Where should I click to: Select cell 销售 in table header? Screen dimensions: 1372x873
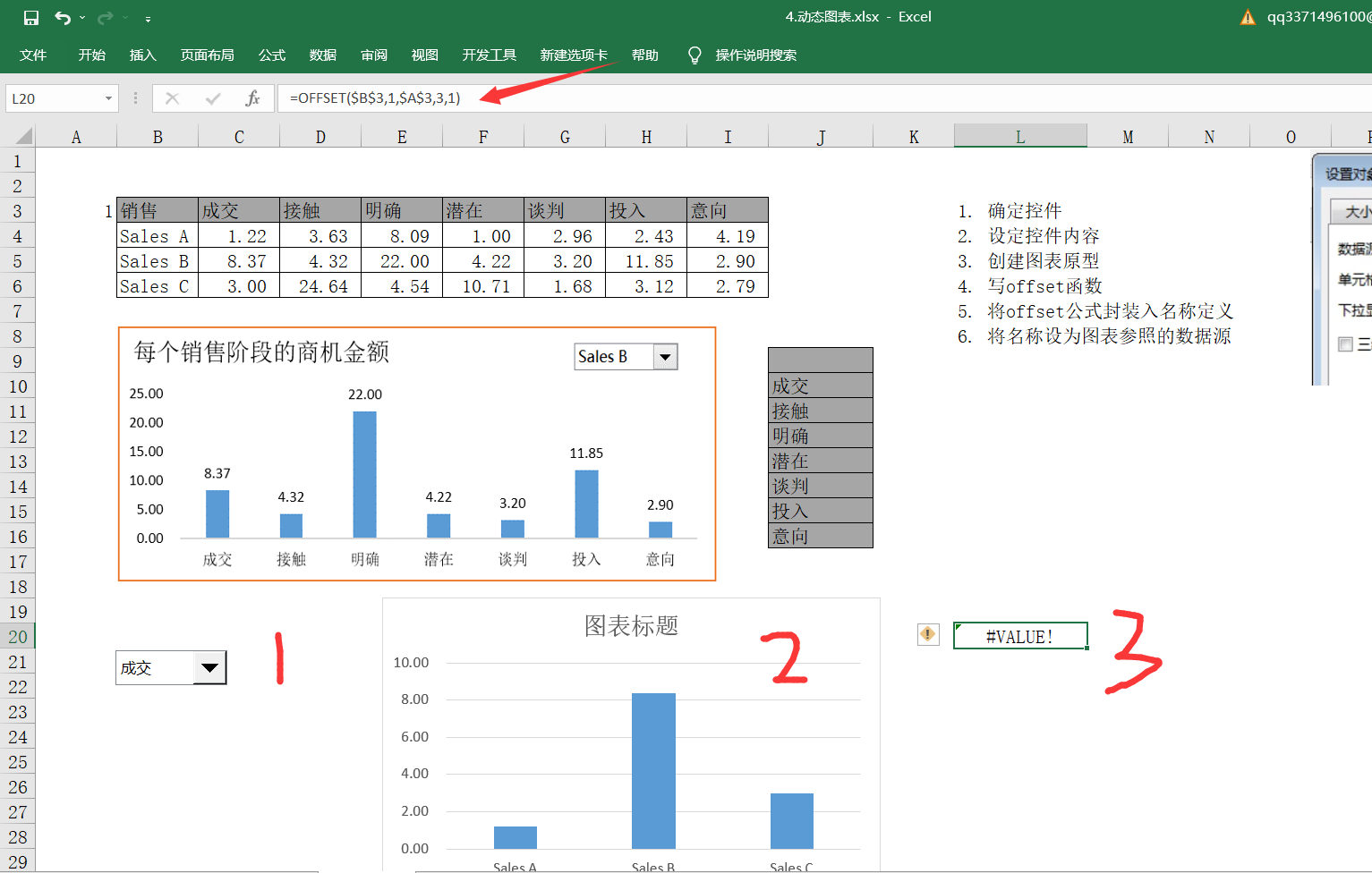158,210
